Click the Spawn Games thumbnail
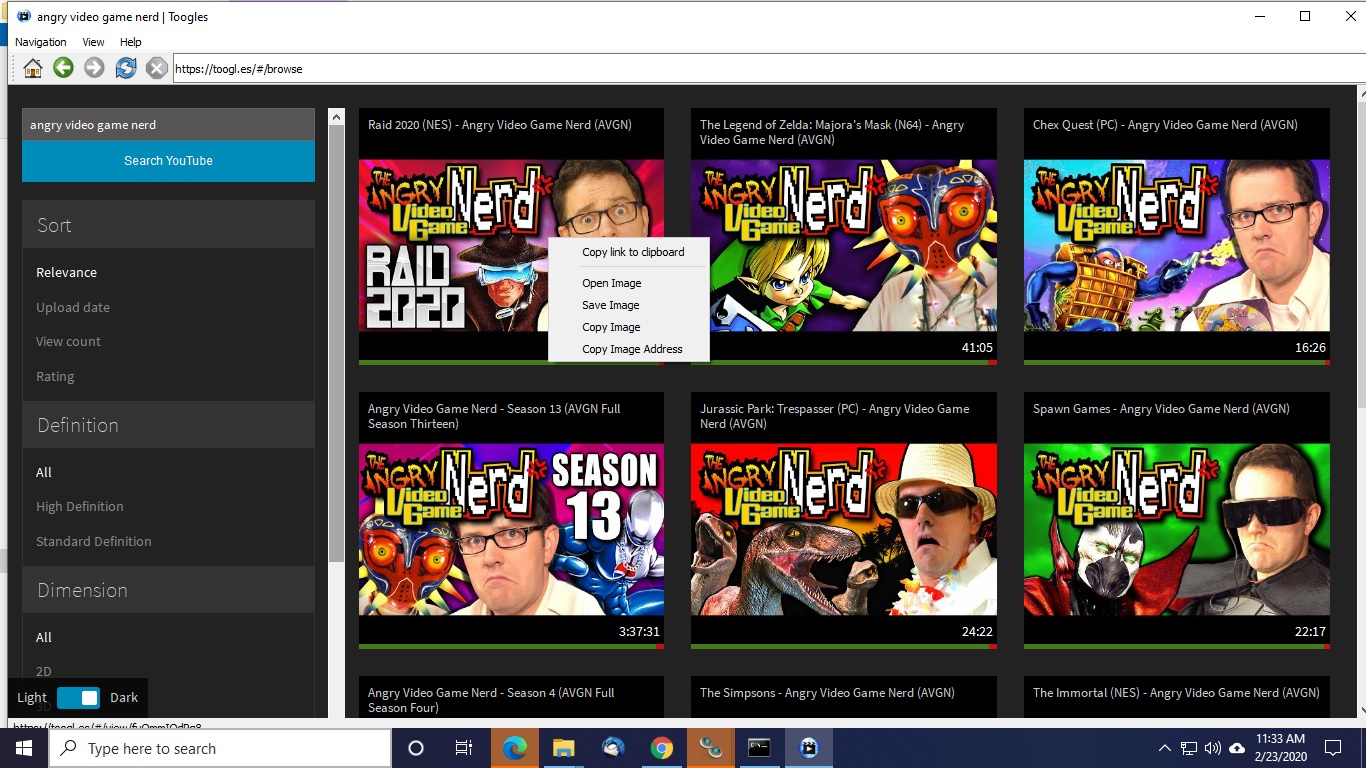1366x768 pixels. pos(1177,530)
